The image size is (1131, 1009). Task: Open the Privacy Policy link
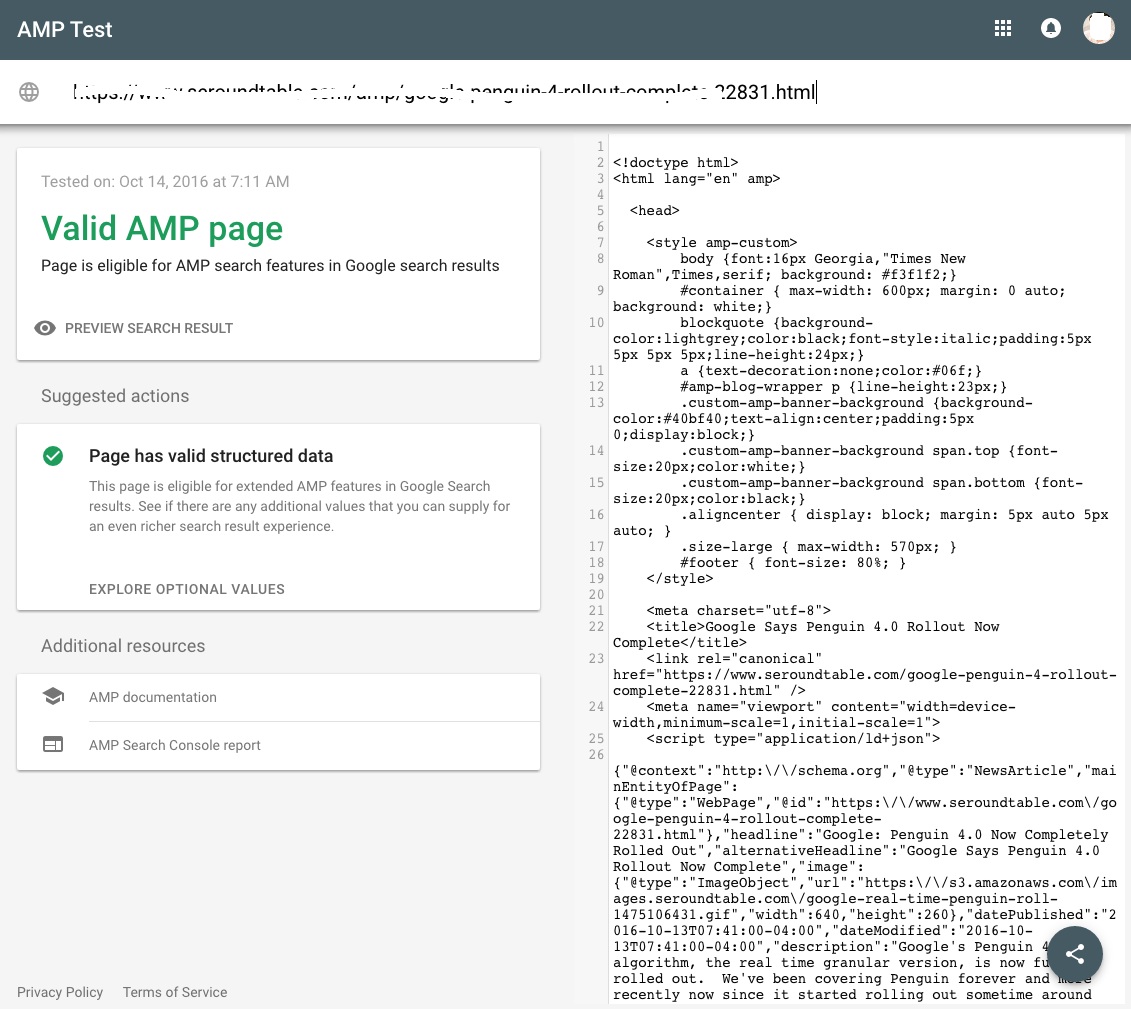[60, 992]
